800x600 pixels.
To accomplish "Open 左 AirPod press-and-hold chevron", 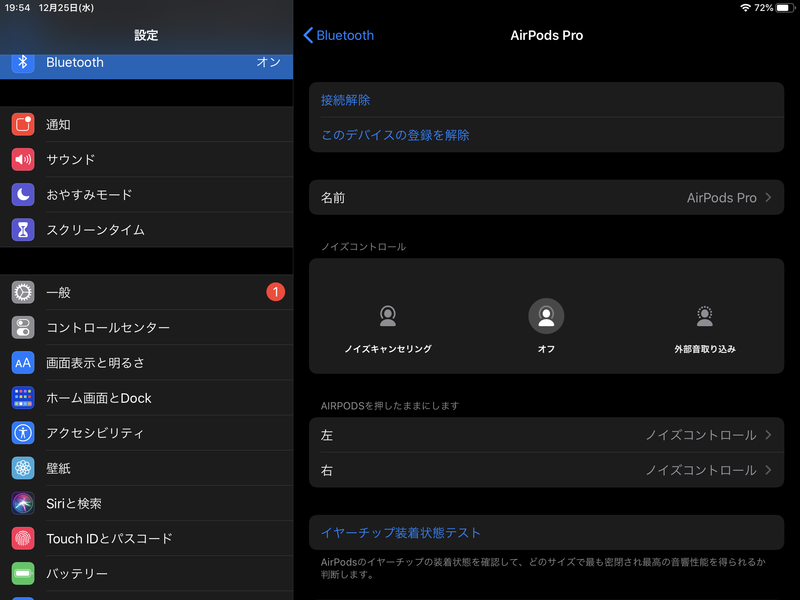I will [768, 435].
